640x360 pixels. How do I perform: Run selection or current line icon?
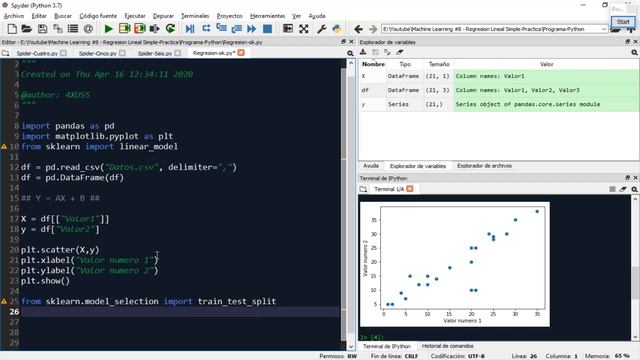coord(155,29)
